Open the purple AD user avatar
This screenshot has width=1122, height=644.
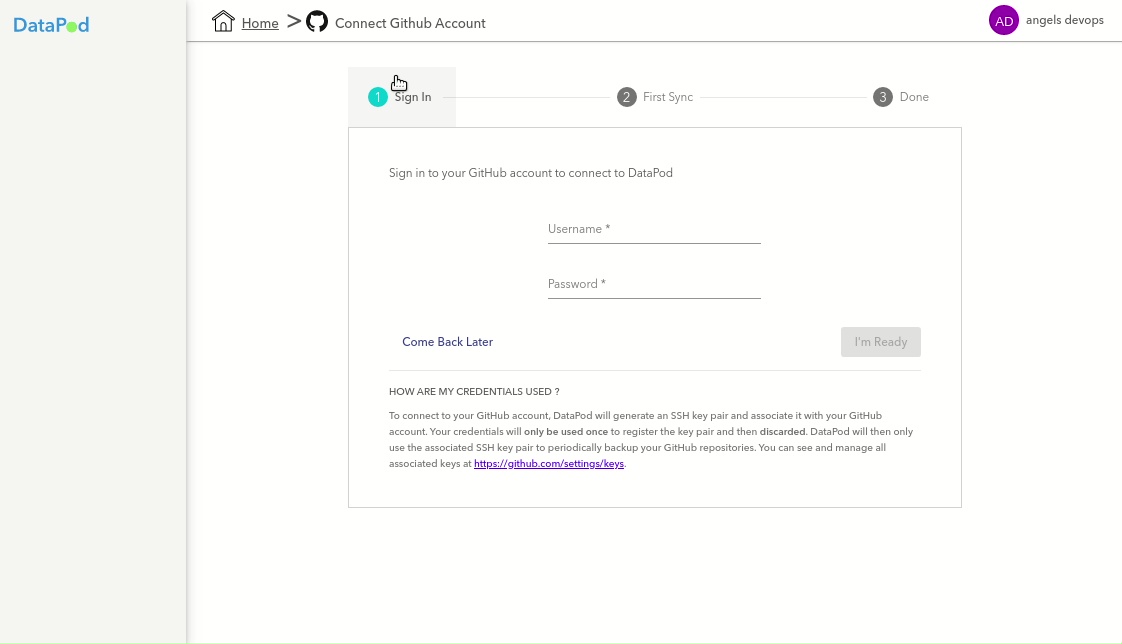(1003, 20)
